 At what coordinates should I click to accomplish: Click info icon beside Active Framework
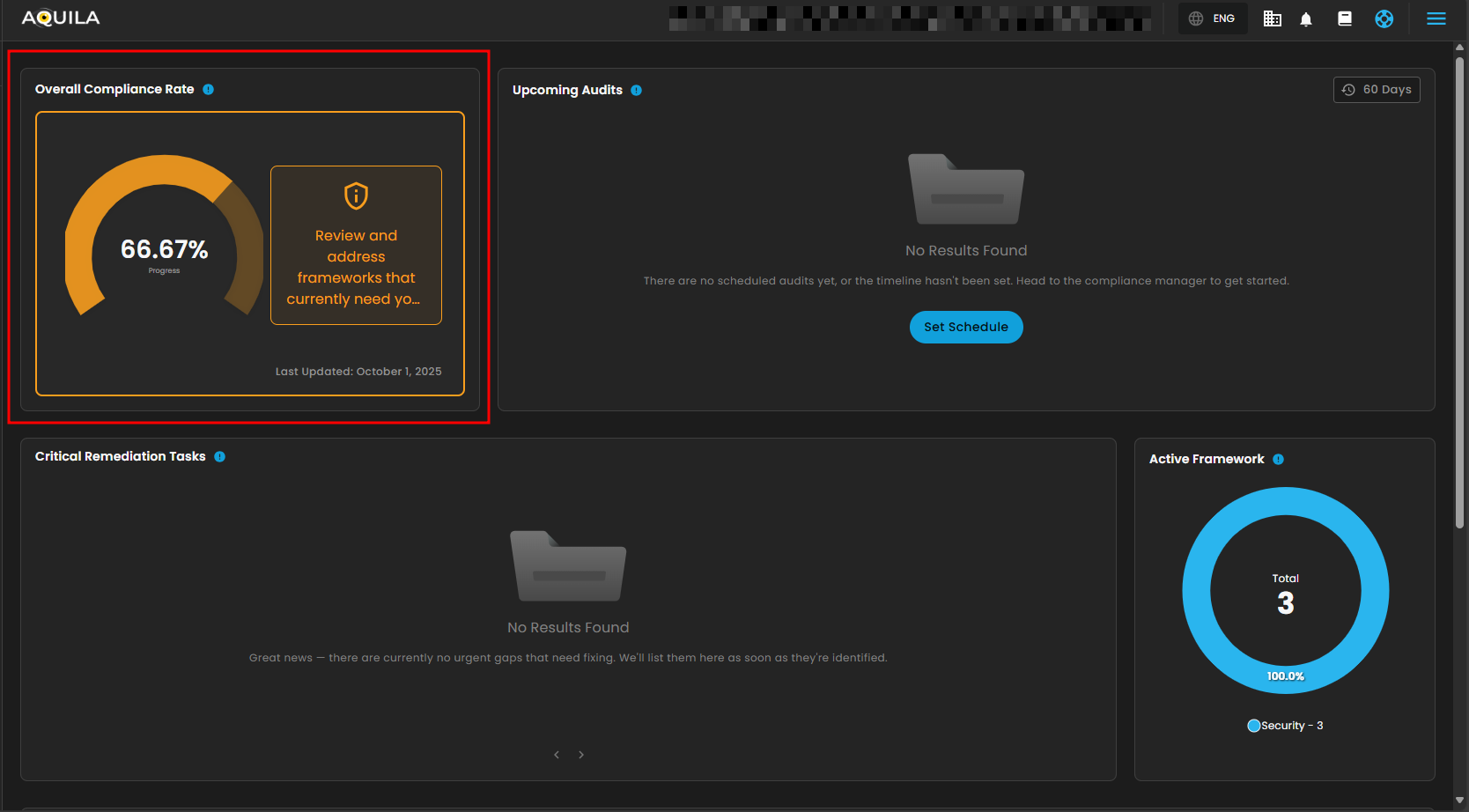pyautogui.click(x=1278, y=459)
